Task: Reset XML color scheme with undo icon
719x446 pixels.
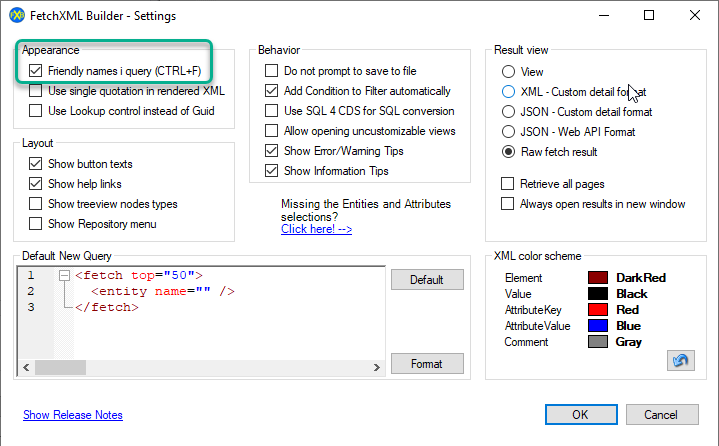Action: [680, 360]
